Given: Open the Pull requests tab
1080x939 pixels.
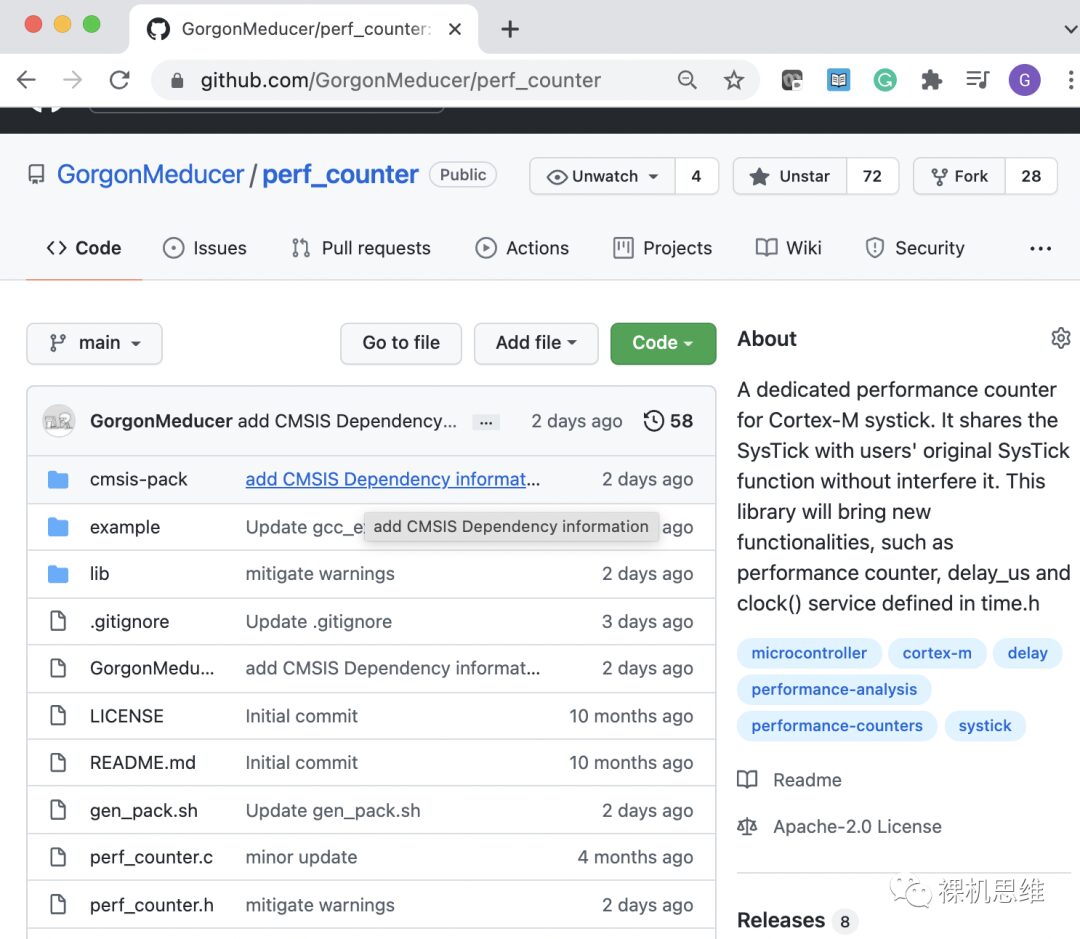Looking at the screenshot, I should pos(361,248).
